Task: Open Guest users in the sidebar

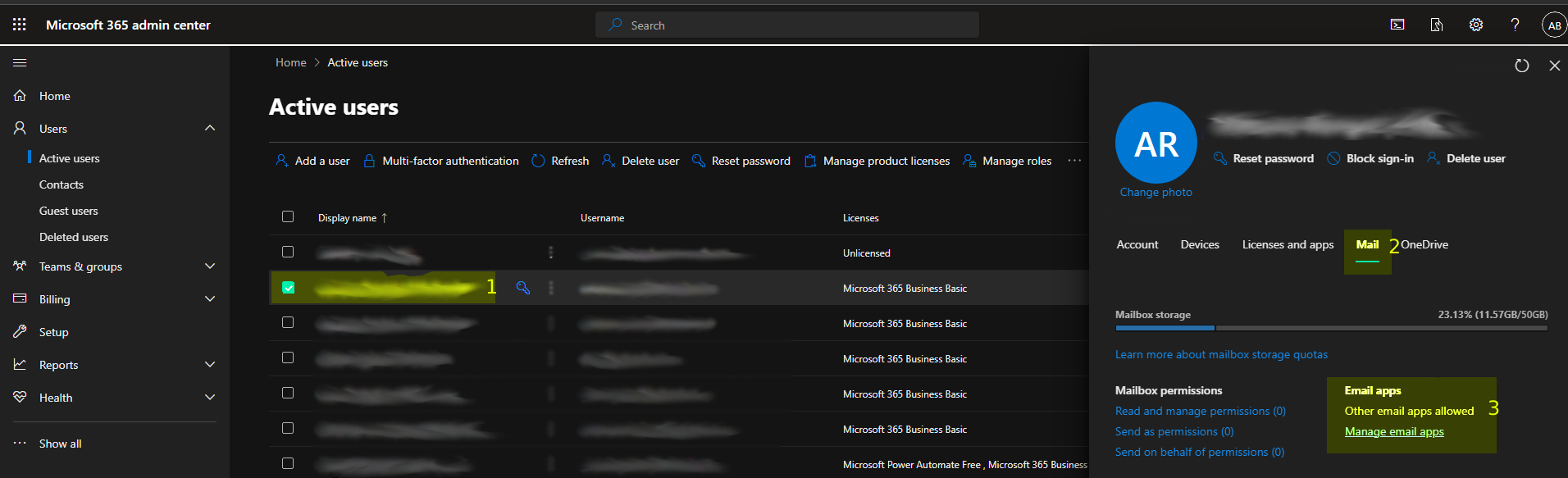Action: [x=69, y=211]
